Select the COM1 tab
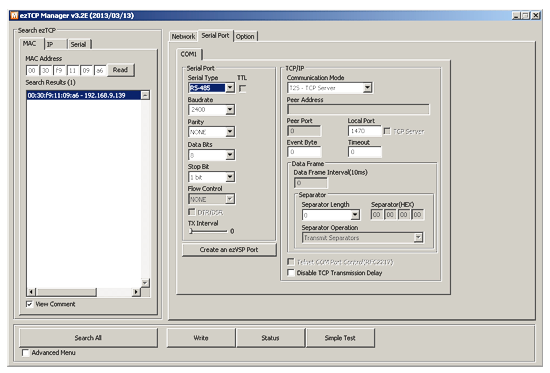The height and width of the screenshot is (373, 550). 189,54
